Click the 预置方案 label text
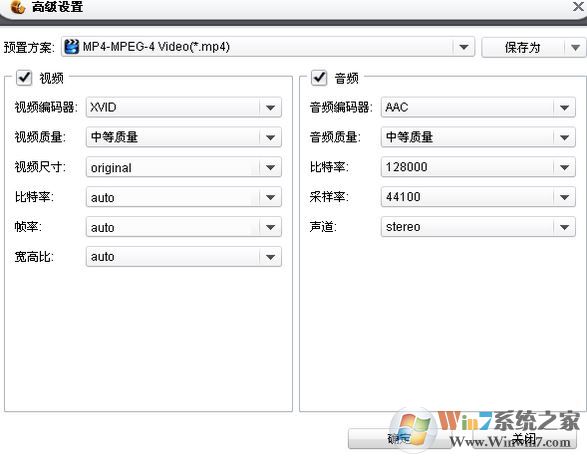587x456 pixels. (29, 48)
